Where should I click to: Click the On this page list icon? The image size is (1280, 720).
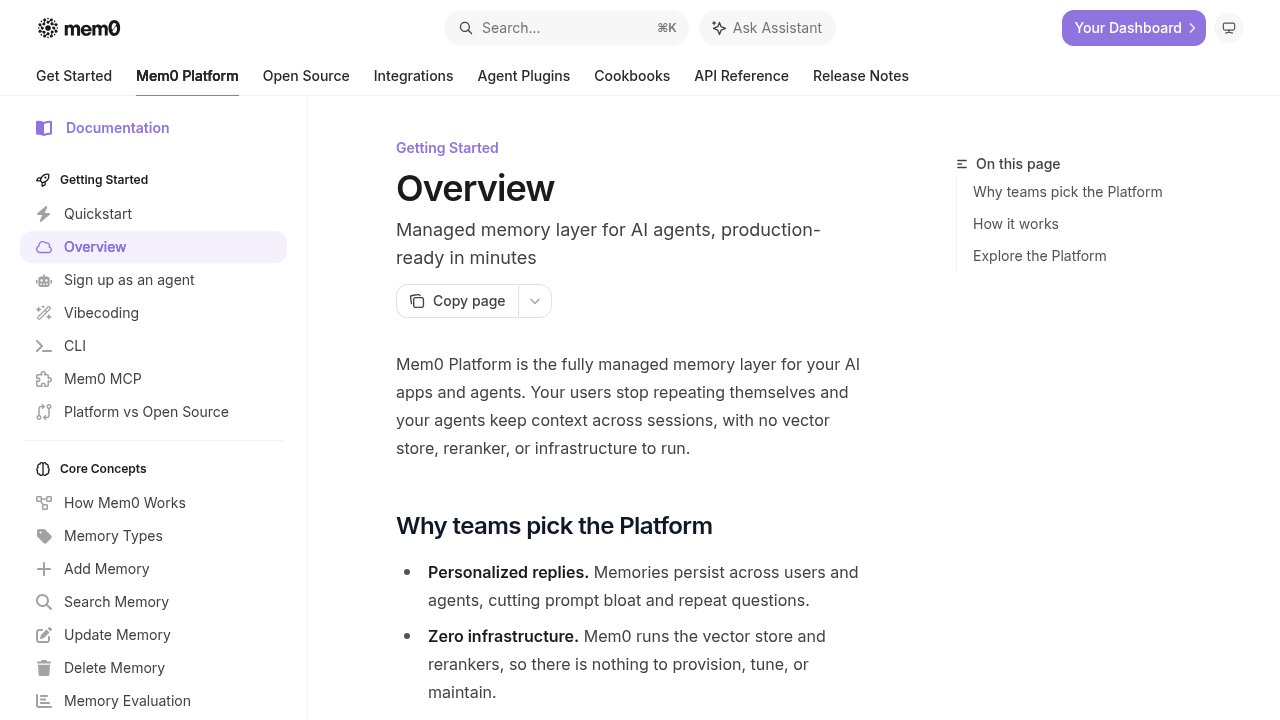[x=962, y=164]
